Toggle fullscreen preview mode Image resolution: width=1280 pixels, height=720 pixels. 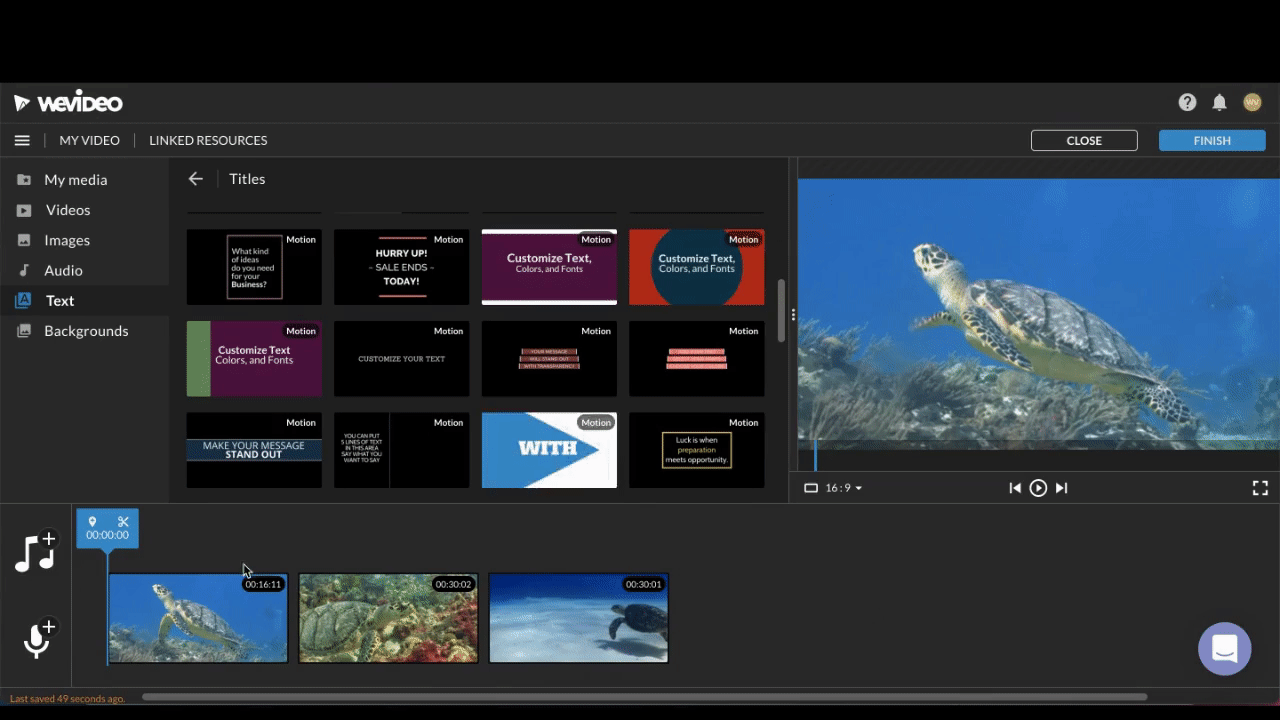[1260, 488]
